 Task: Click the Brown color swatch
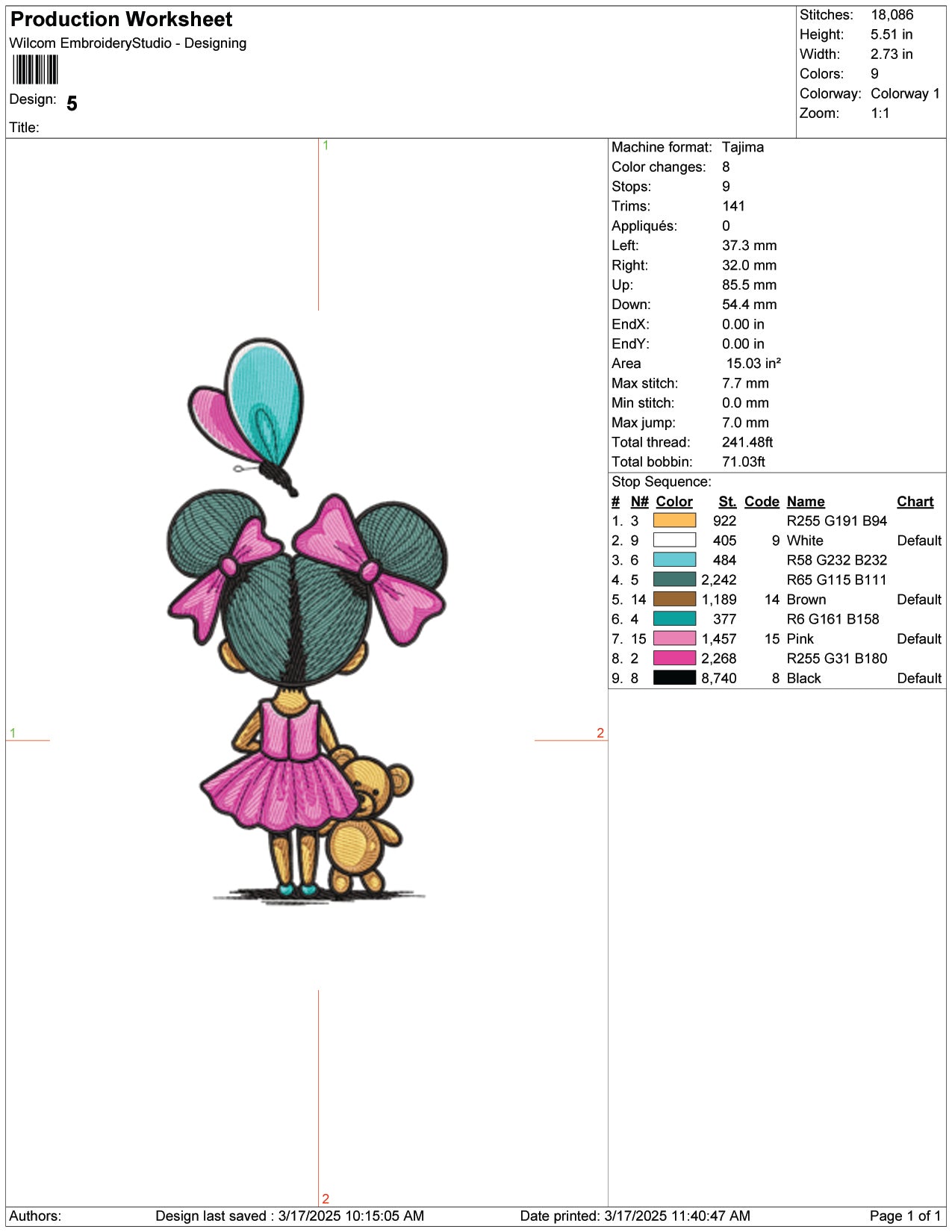pyautogui.click(x=673, y=599)
